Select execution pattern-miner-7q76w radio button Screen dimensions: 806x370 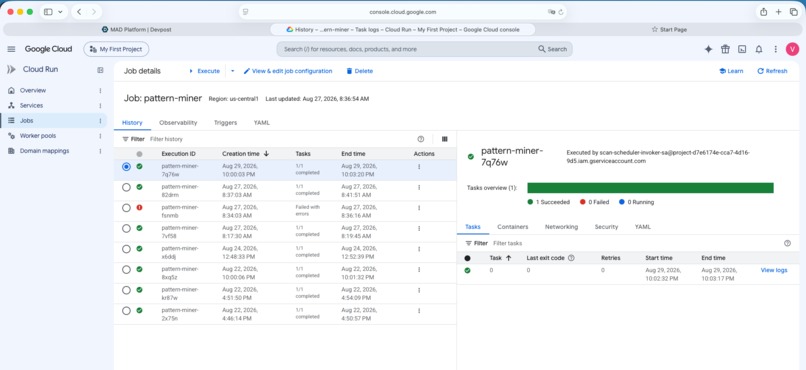(x=126, y=166)
